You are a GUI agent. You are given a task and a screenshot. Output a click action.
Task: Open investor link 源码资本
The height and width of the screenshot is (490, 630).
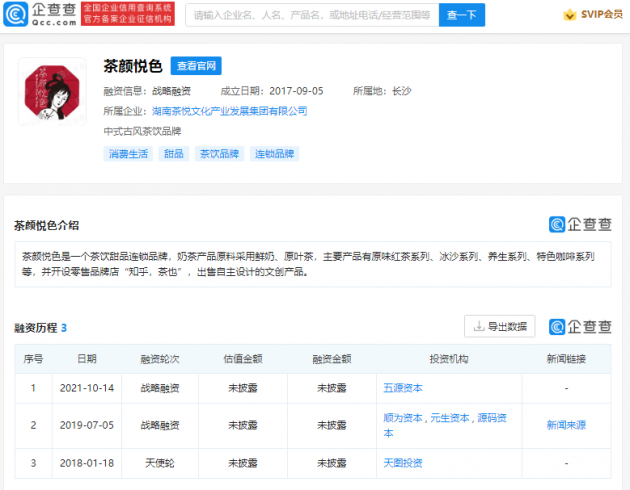click(491, 418)
